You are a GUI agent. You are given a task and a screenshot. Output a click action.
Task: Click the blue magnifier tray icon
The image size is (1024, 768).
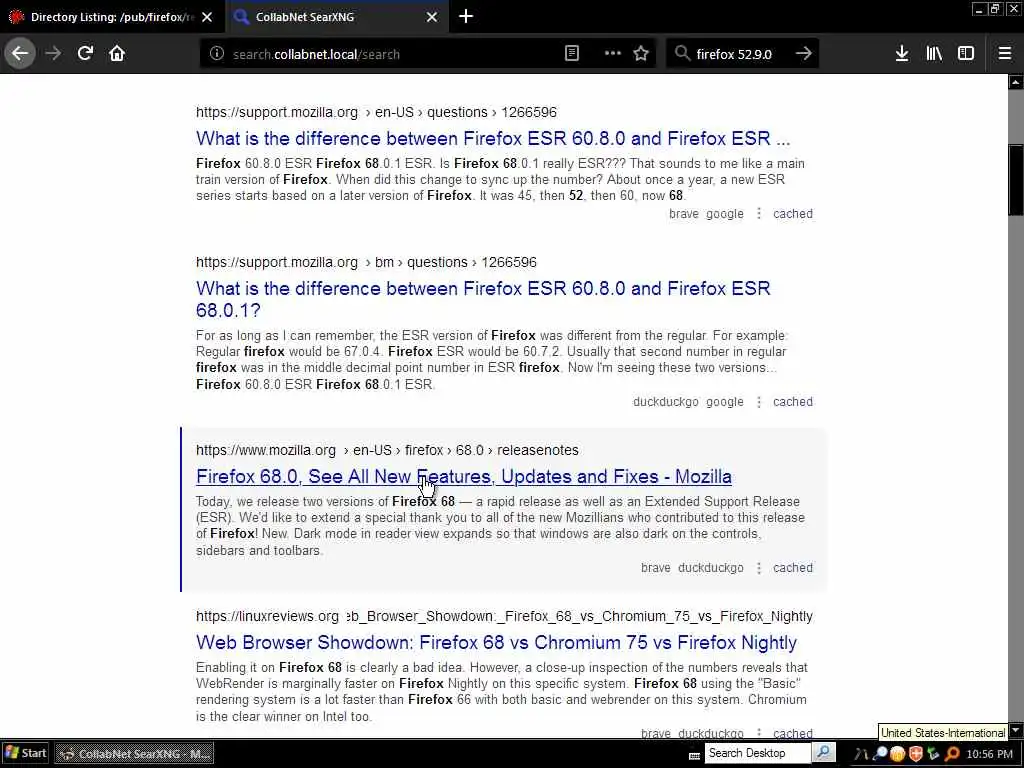pos(880,754)
